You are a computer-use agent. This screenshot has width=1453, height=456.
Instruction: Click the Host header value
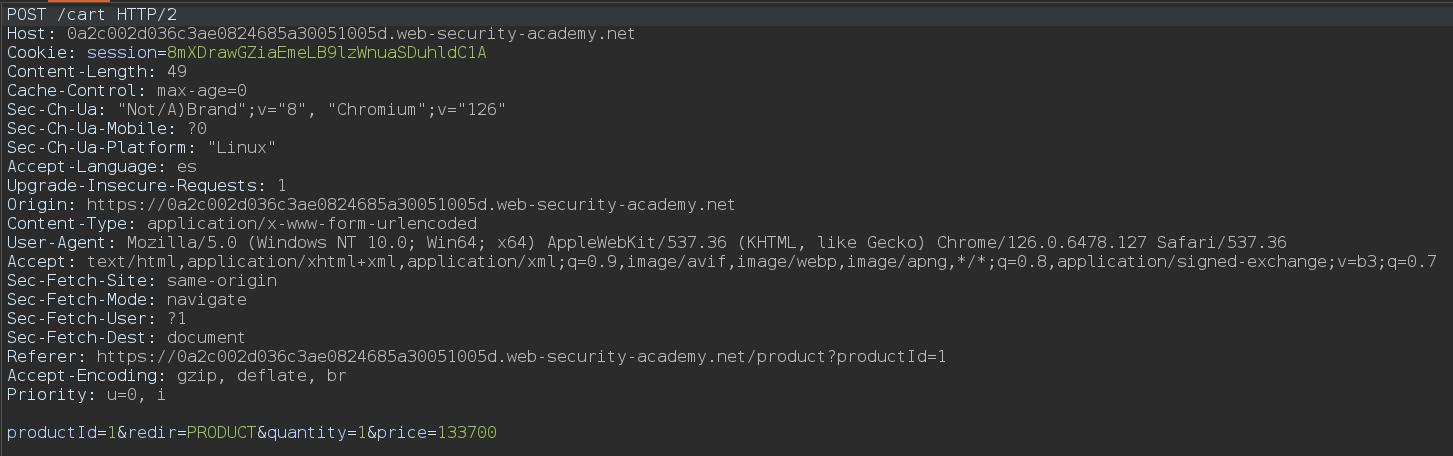tap(351, 33)
